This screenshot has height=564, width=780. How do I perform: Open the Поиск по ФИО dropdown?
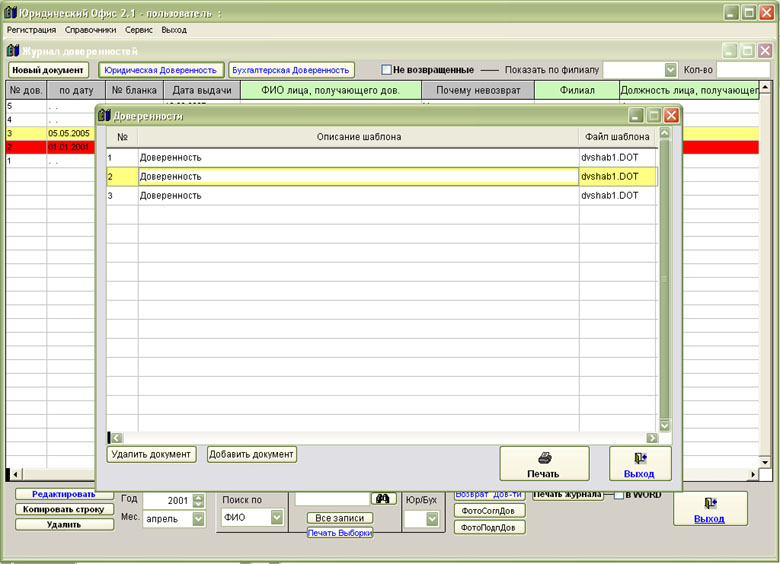[x=276, y=518]
